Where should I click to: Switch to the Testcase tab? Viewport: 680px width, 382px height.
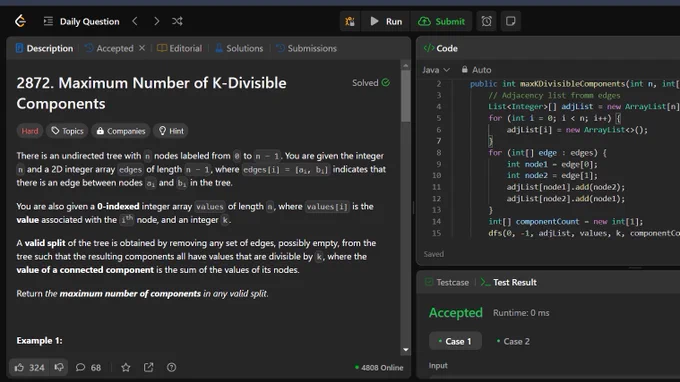click(x=447, y=282)
